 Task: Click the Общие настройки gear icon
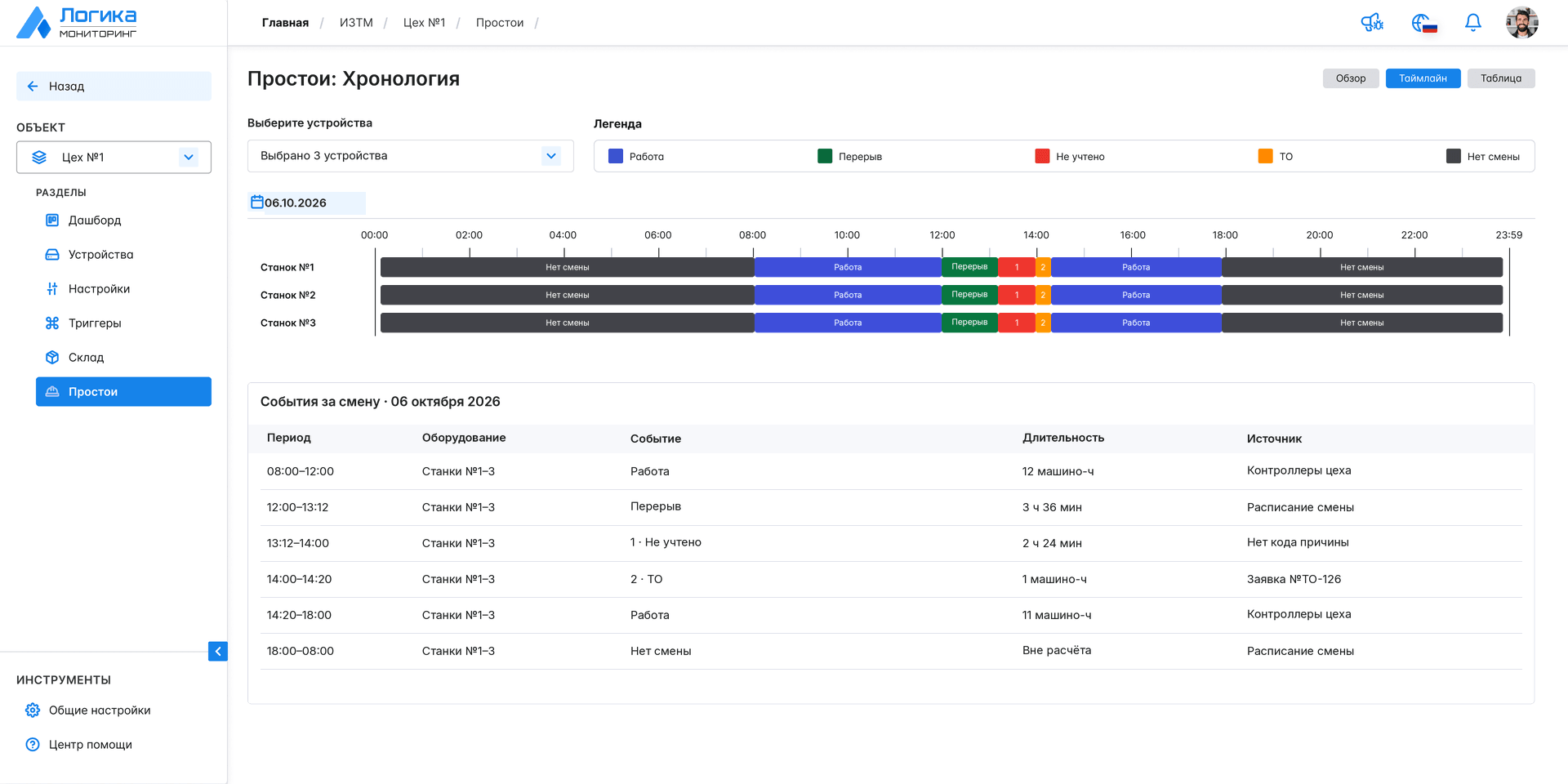[x=33, y=710]
